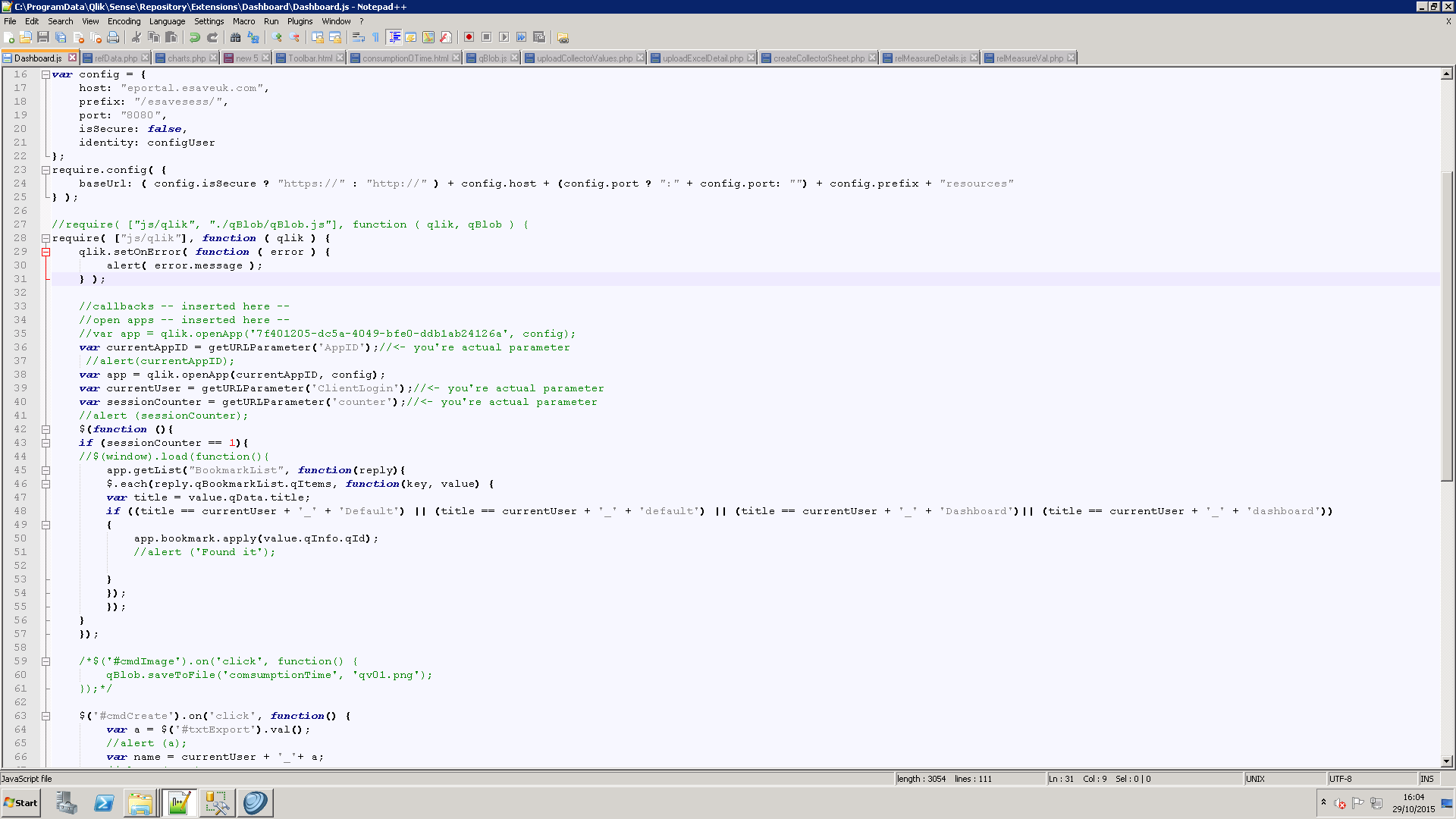
Task: Switch to the Toolbar.html tab
Action: 310,58
